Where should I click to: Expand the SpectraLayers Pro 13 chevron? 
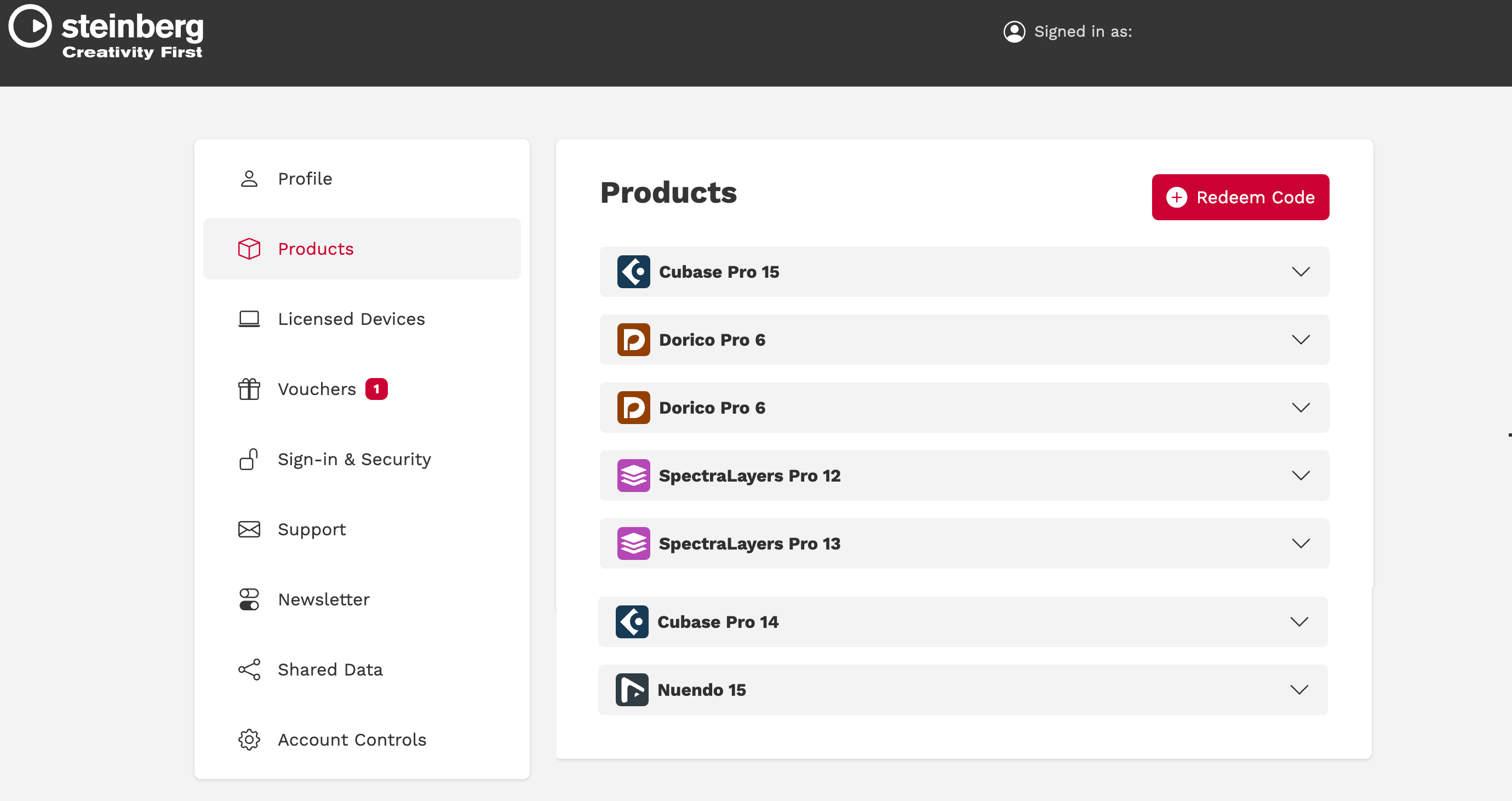[x=1301, y=543]
